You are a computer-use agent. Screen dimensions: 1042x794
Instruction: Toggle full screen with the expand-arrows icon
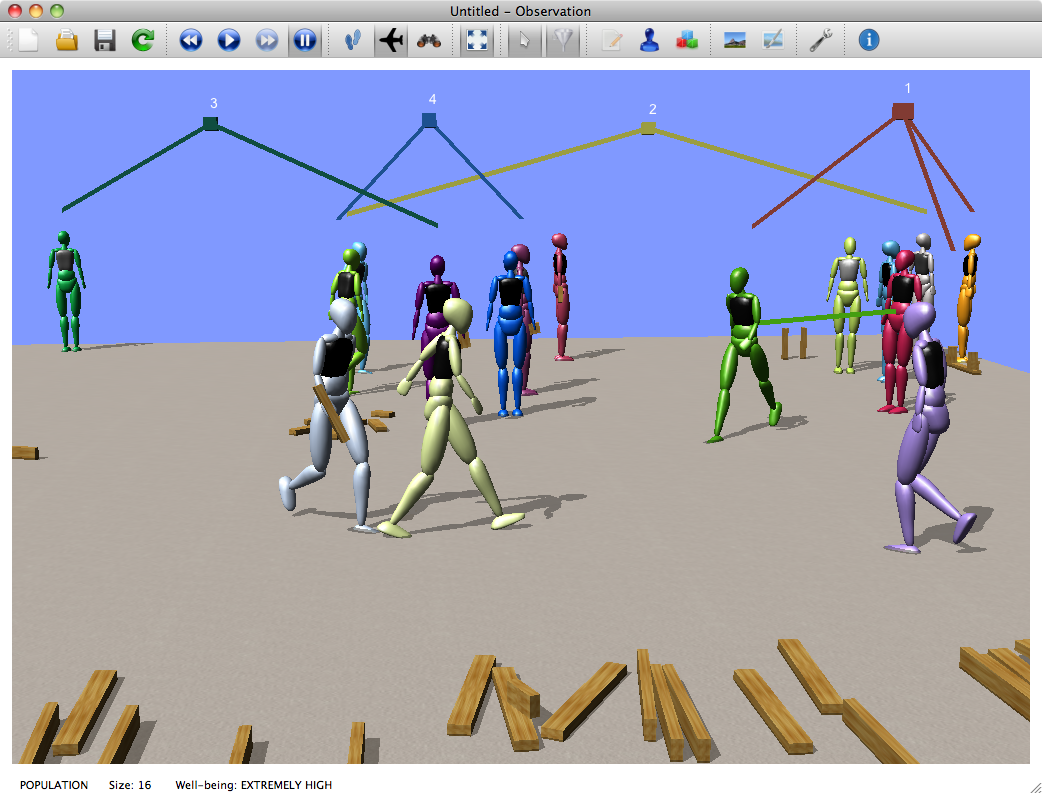point(478,40)
